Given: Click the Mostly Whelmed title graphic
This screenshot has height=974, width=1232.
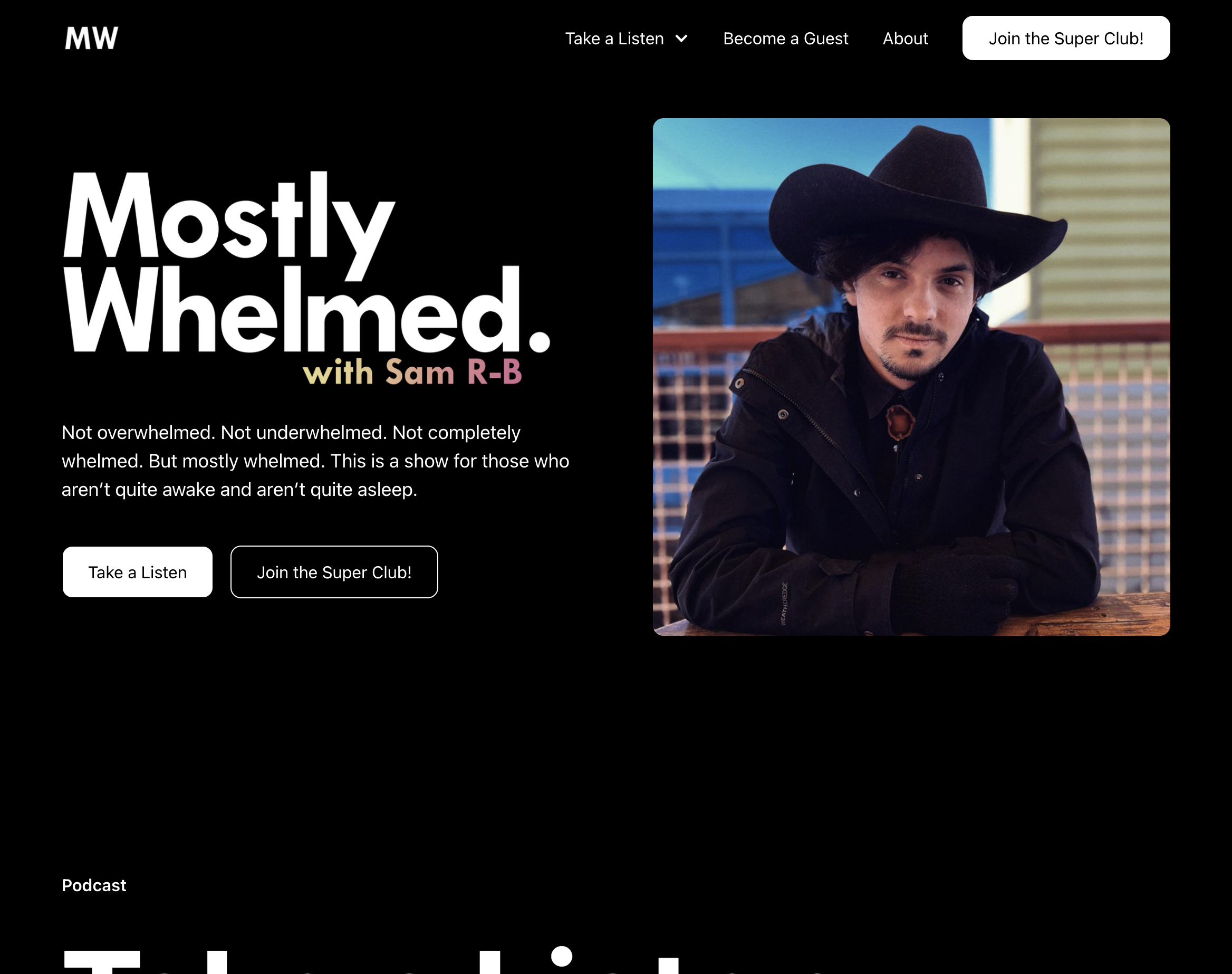Looking at the screenshot, I should coord(306,278).
